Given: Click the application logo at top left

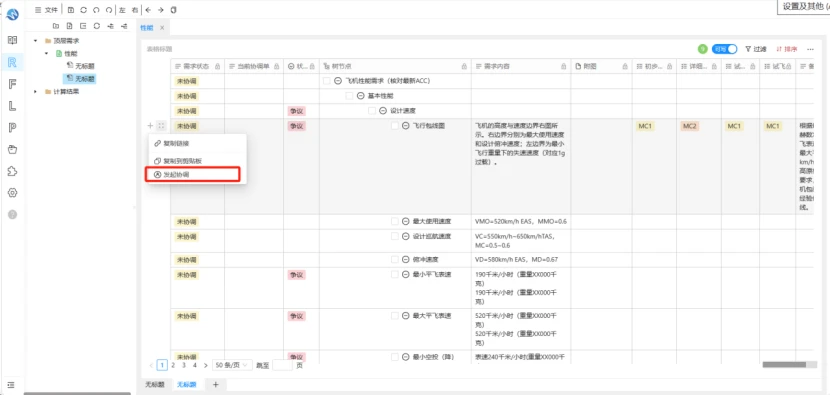Looking at the screenshot, I should pyautogui.click(x=12, y=14).
